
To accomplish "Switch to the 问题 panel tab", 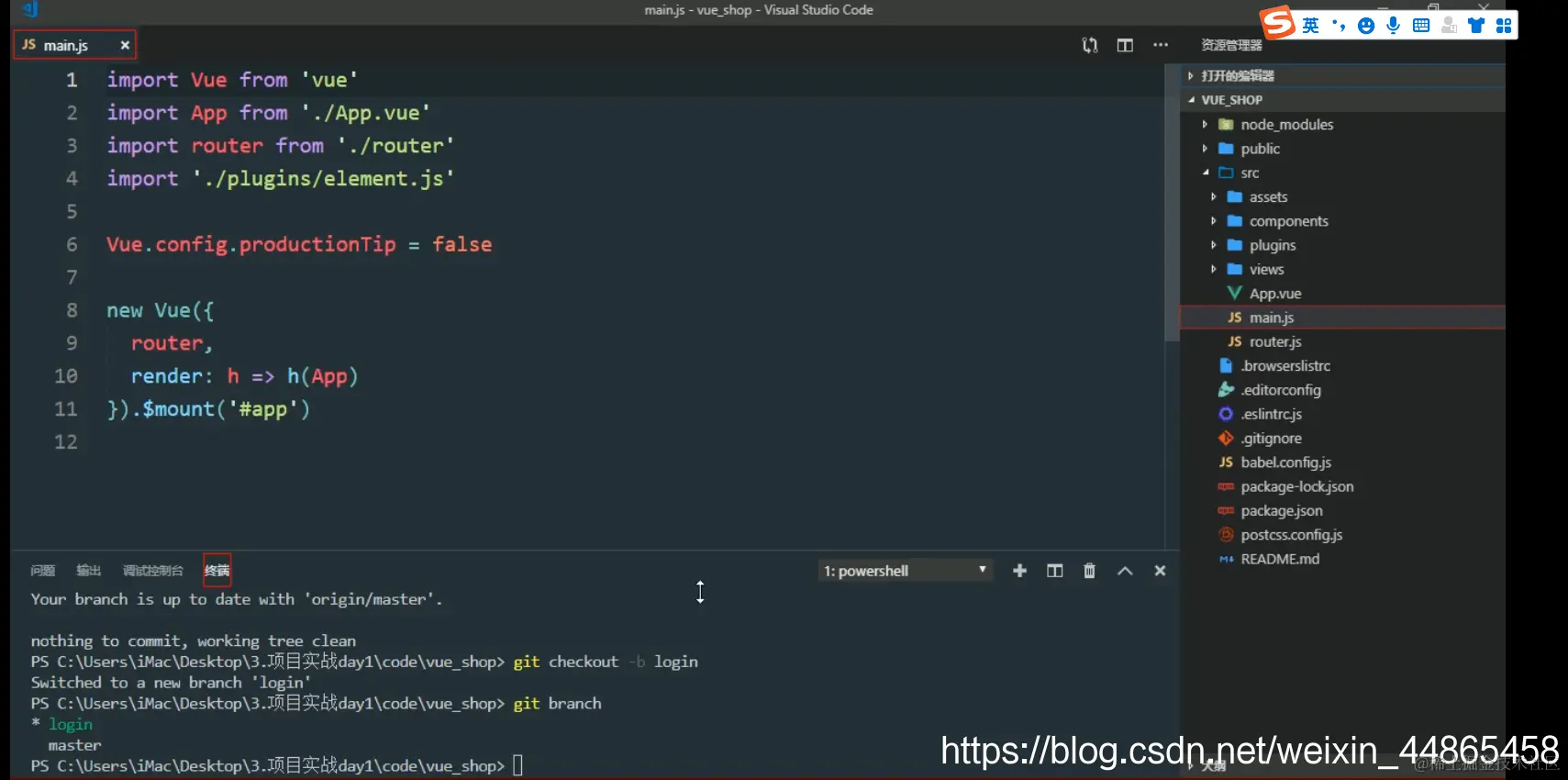I will coord(43,571).
